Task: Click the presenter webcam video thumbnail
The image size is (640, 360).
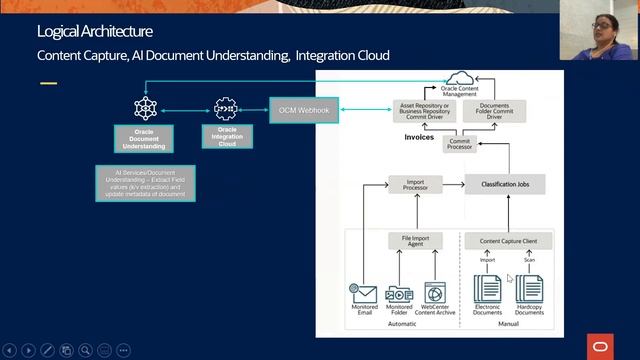Action: pyautogui.click(x=598, y=30)
